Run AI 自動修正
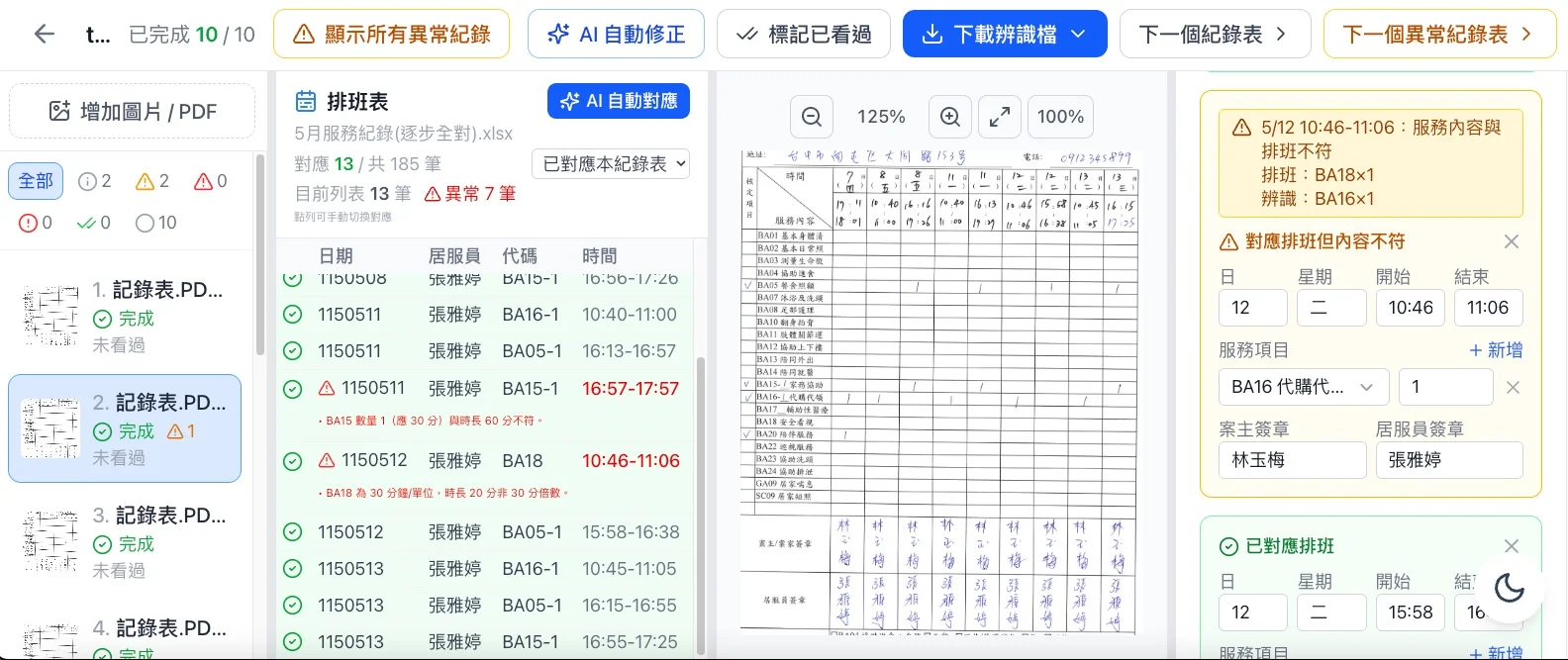 click(x=616, y=35)
